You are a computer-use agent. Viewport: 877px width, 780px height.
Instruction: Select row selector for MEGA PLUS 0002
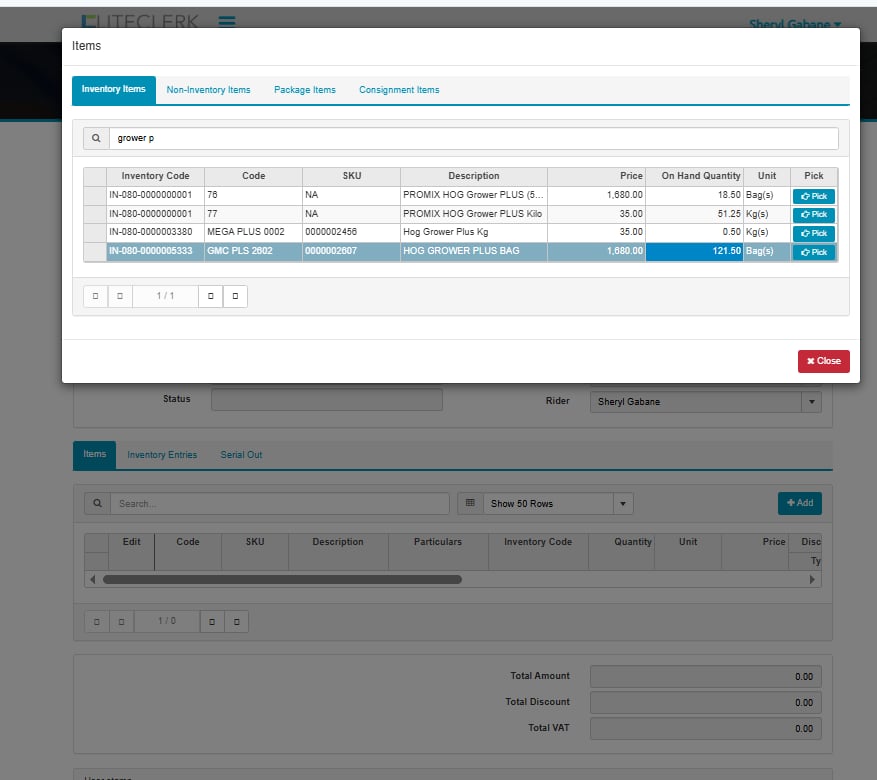coord(95,233)
